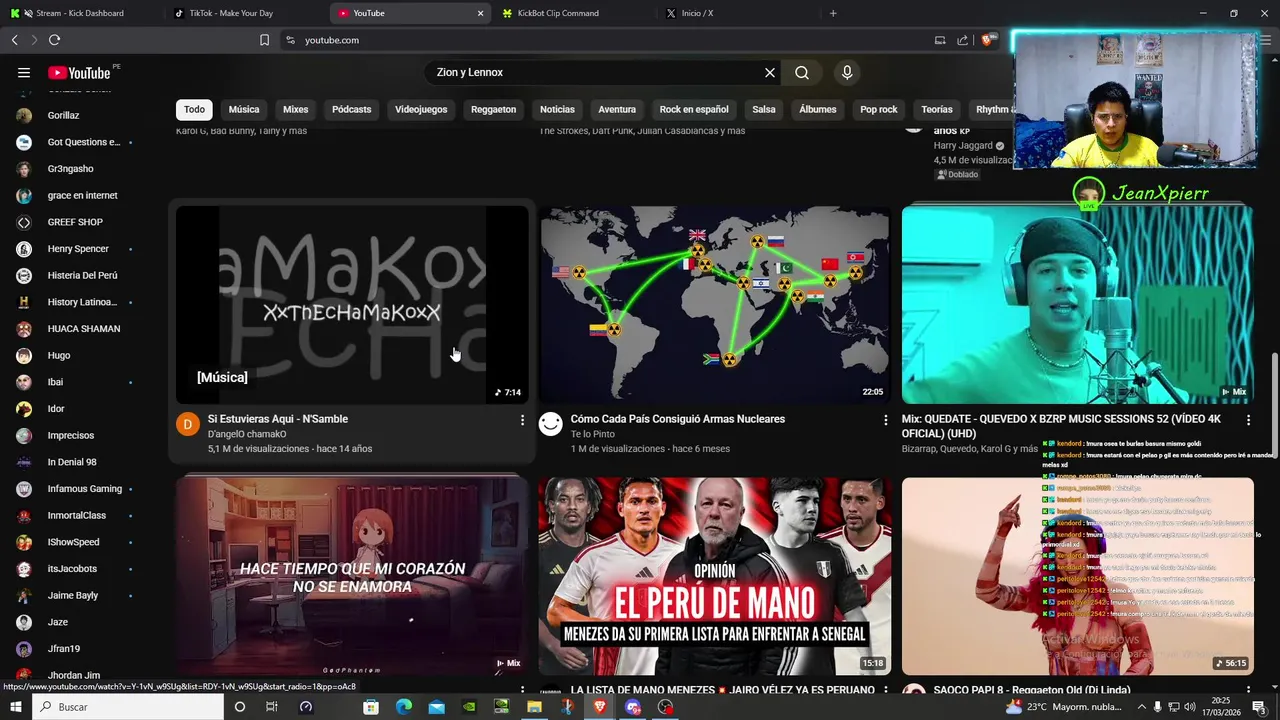Start voice search with the microphone
Image resolution: width=1280 pixels, height=720 pixels.
847,72
